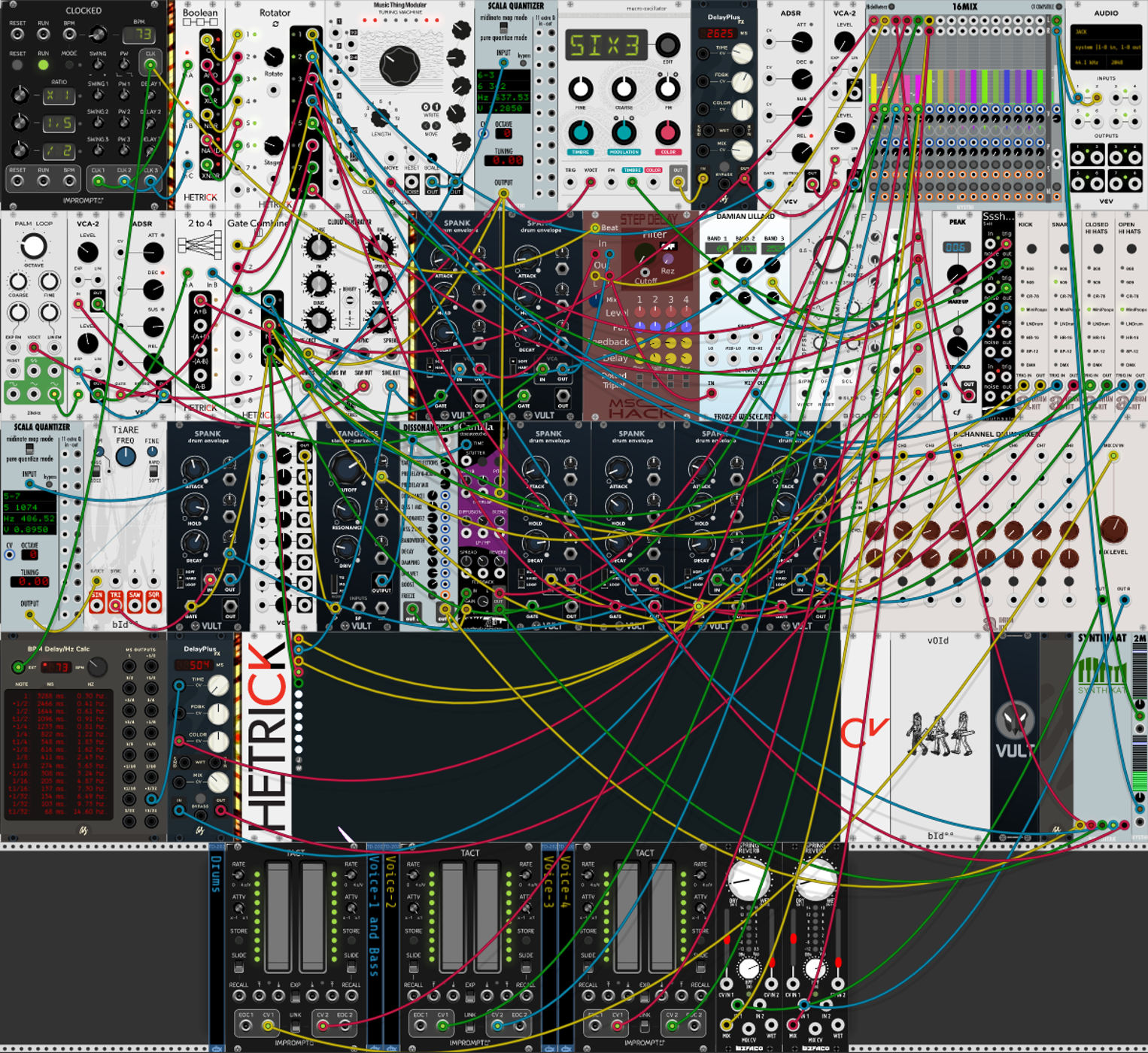The image size is (1148, 1053).
Task: Click left touch strip on Tact beside Drums label
Action: [x=278, y=917]
